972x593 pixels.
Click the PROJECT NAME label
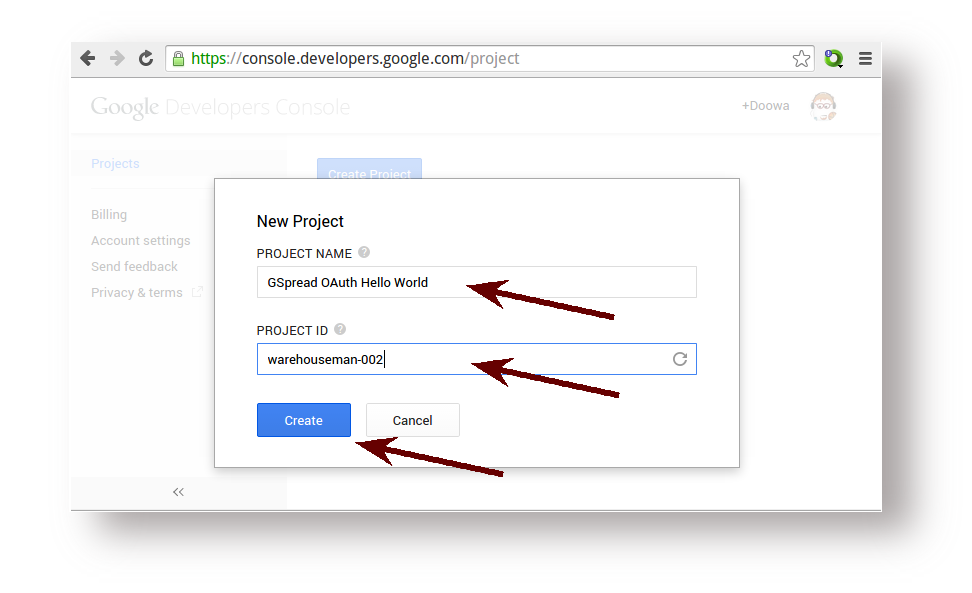[x=304, y=253]
